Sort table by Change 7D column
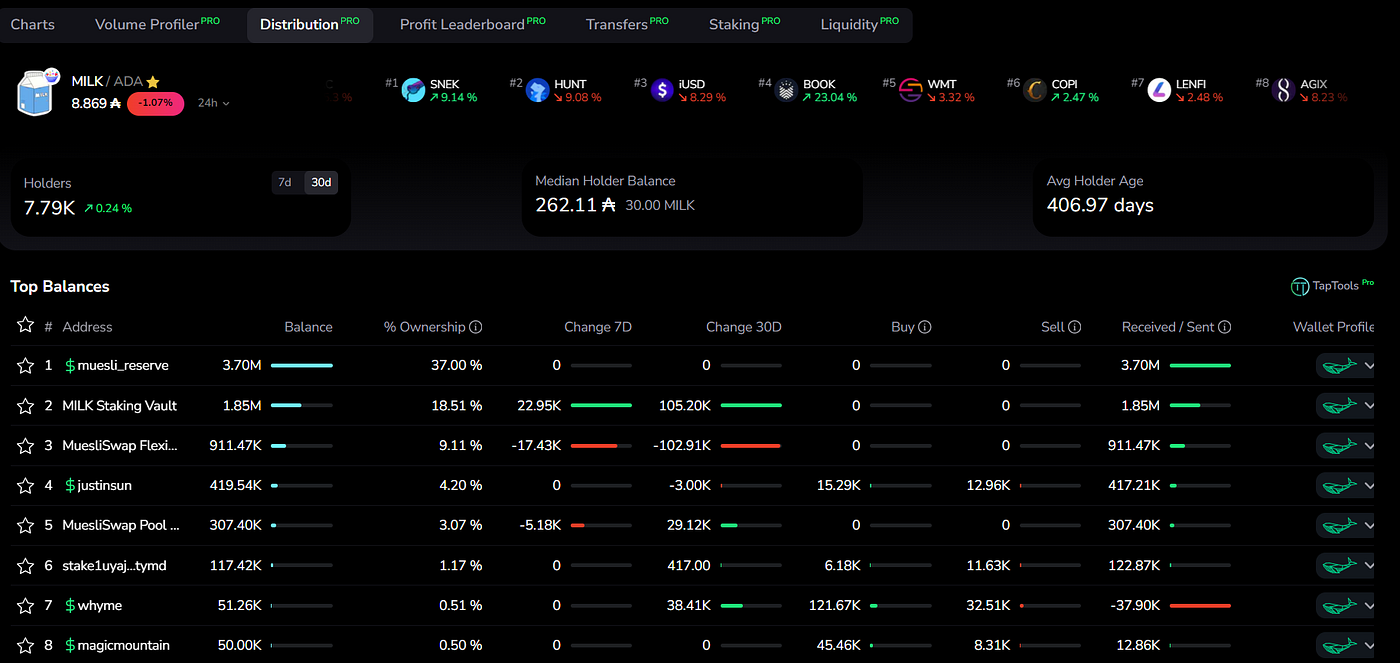Viewport: 1400px width, 663px height. (598, 327)
